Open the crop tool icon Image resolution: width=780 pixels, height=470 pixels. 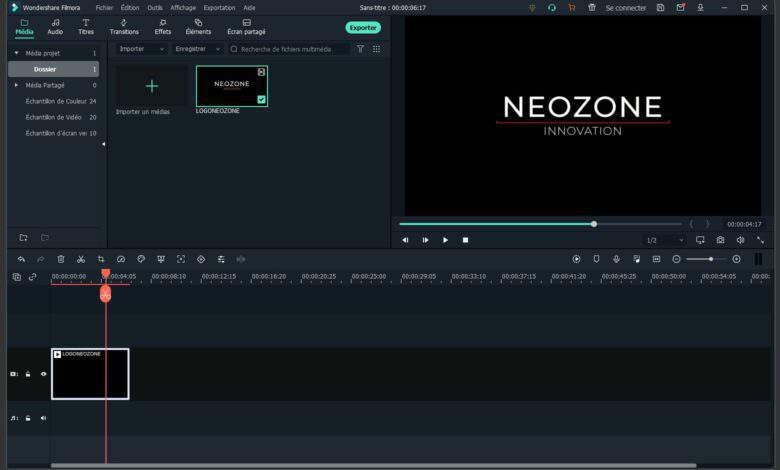coord(101,259)
